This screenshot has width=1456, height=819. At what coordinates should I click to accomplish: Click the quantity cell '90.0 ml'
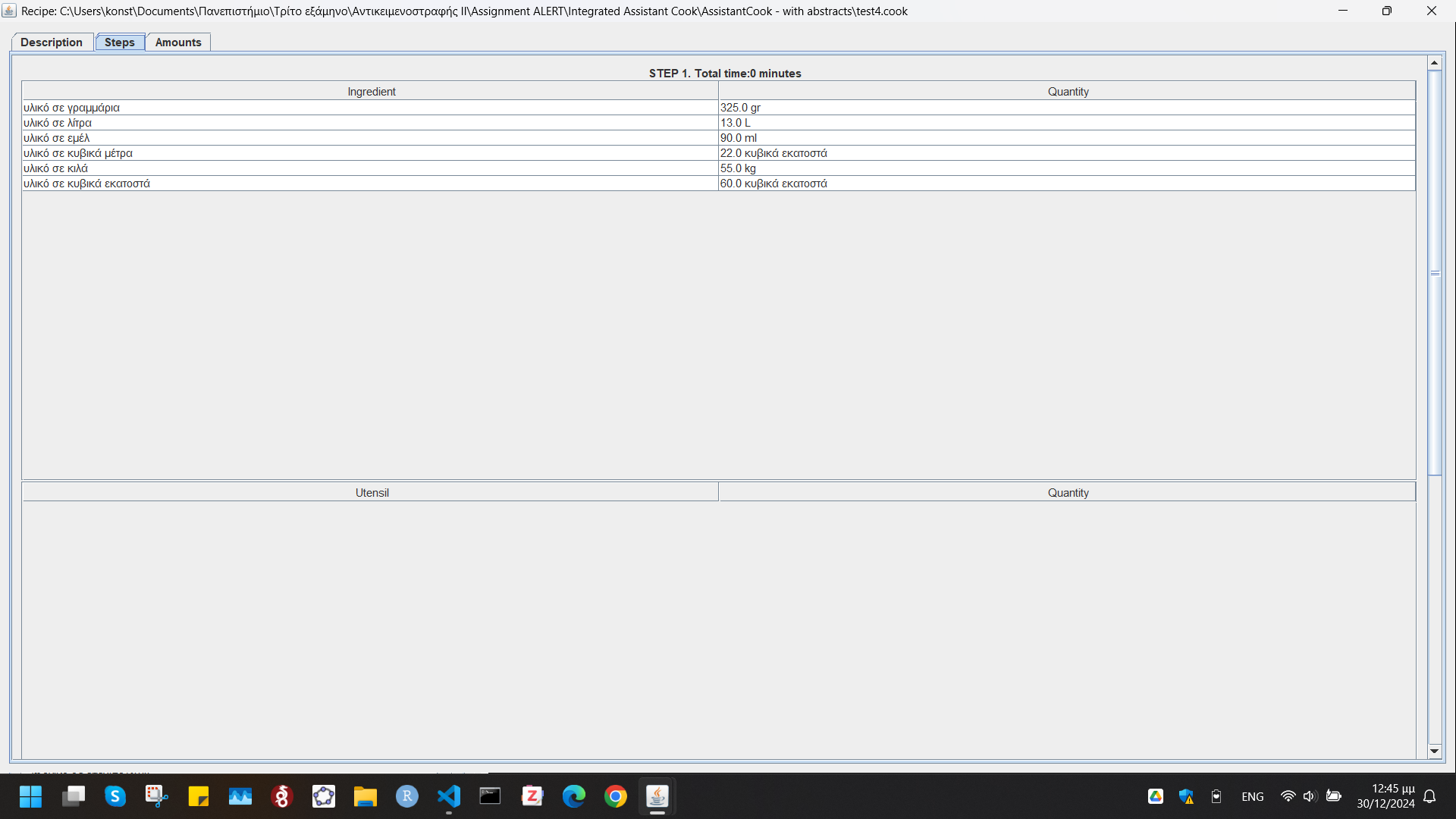tap(1067, 138)
